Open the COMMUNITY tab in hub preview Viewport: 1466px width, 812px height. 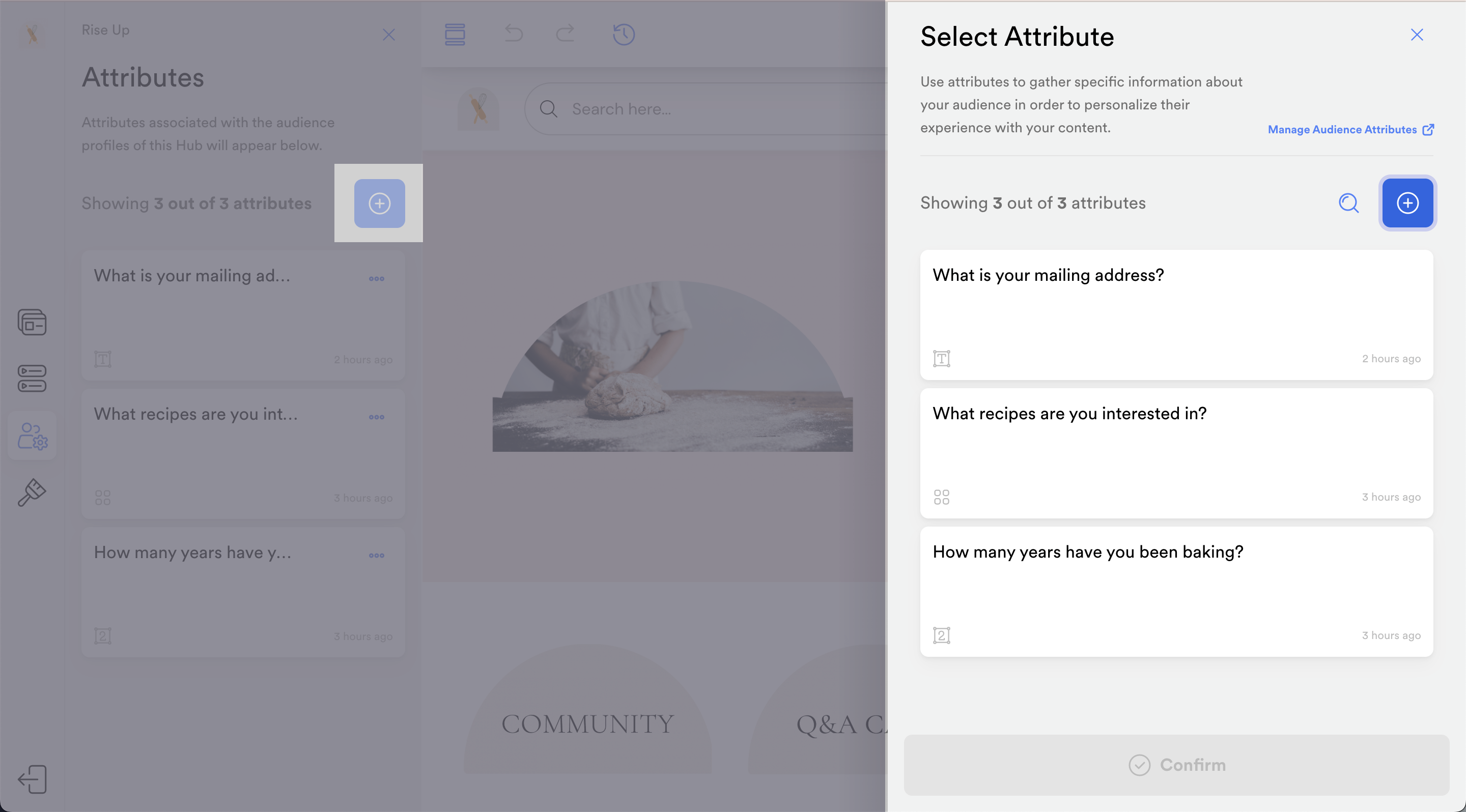587,723
